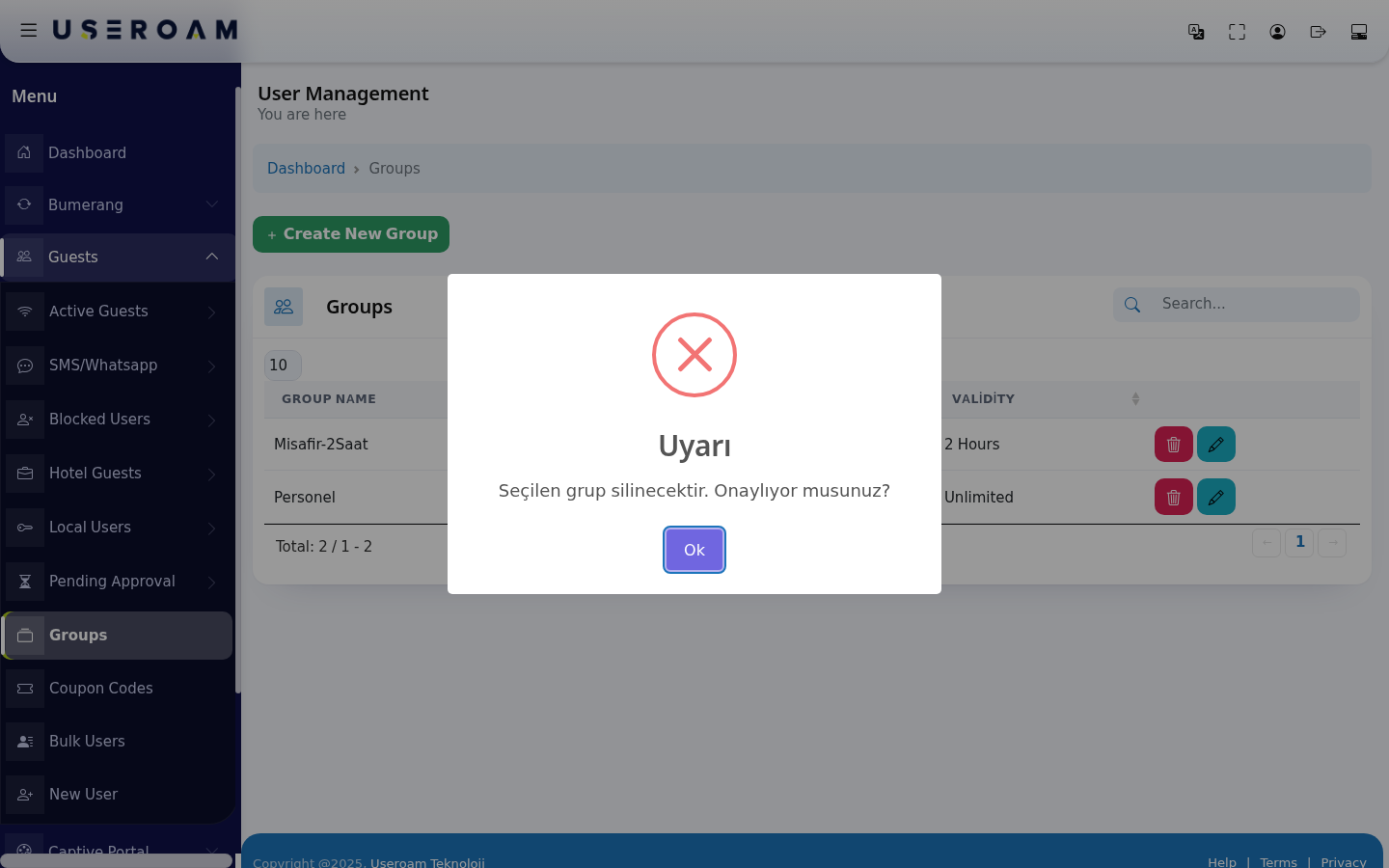Edit the Personel group
Screen dimensions: 1389x868
click(x=1216, y=497)
